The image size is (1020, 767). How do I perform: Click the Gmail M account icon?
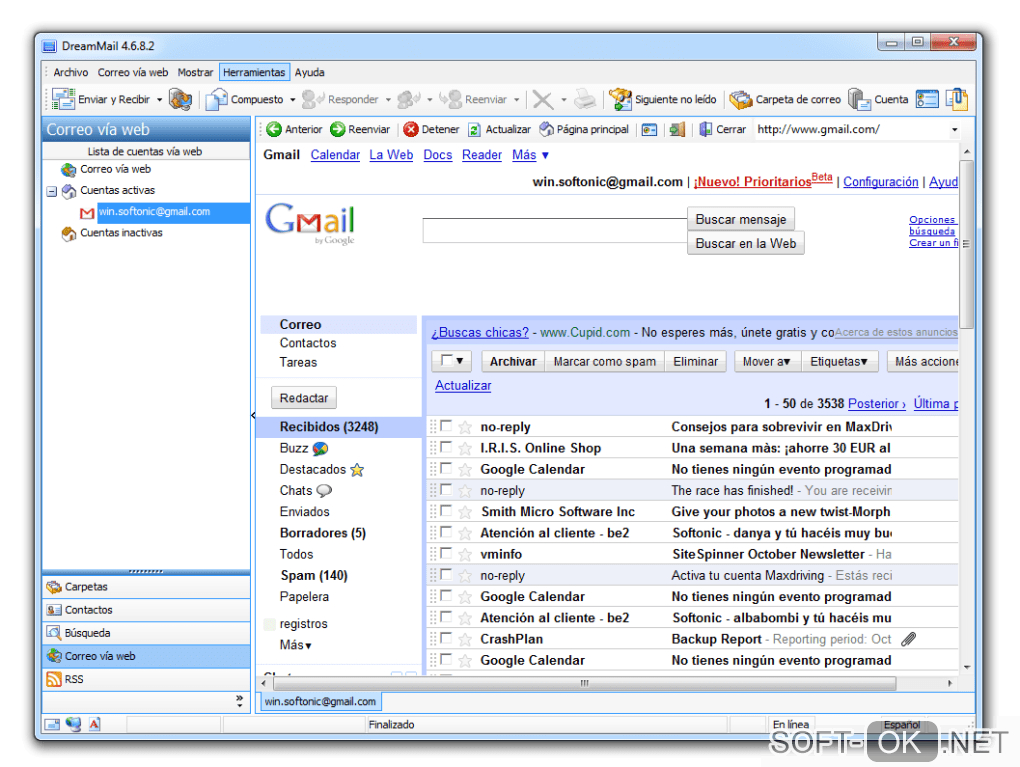(87, 213)
